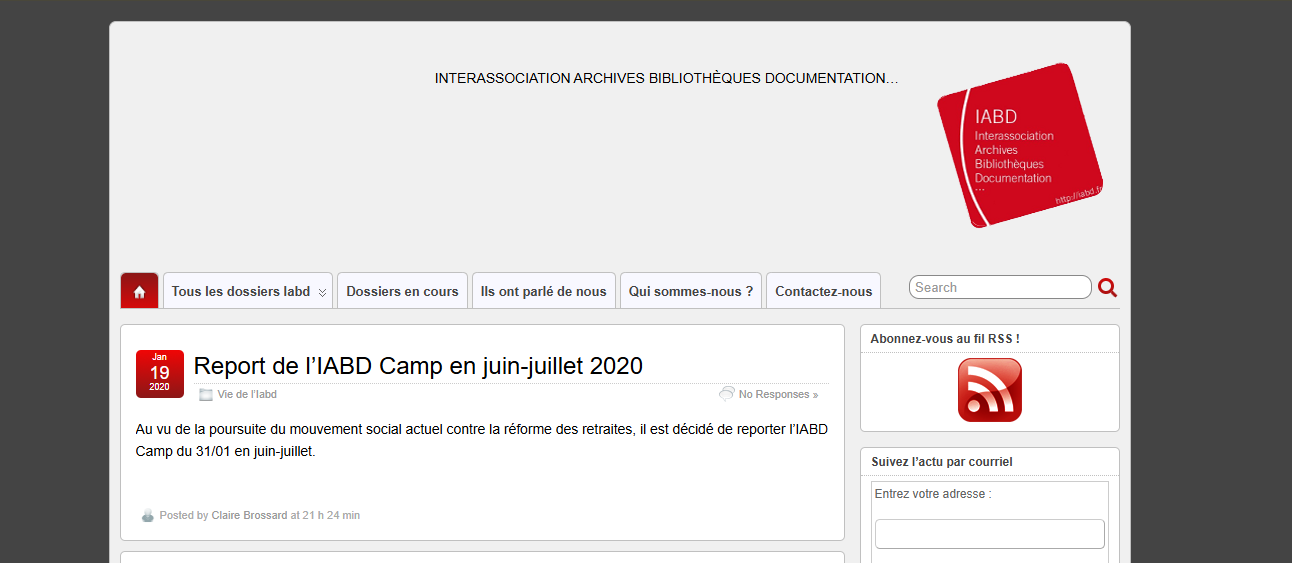Click the Interassociation Archives Bibliothèques Documentation header
1292x563 pixels.
666,78
